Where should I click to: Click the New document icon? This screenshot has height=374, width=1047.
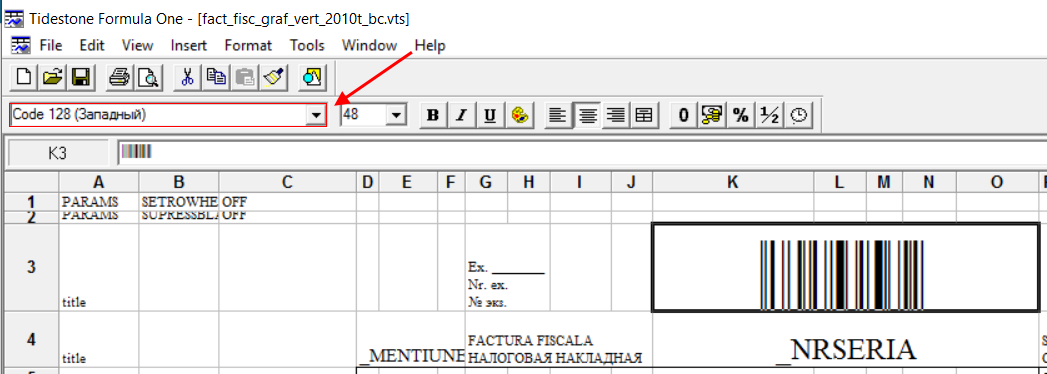23,77
